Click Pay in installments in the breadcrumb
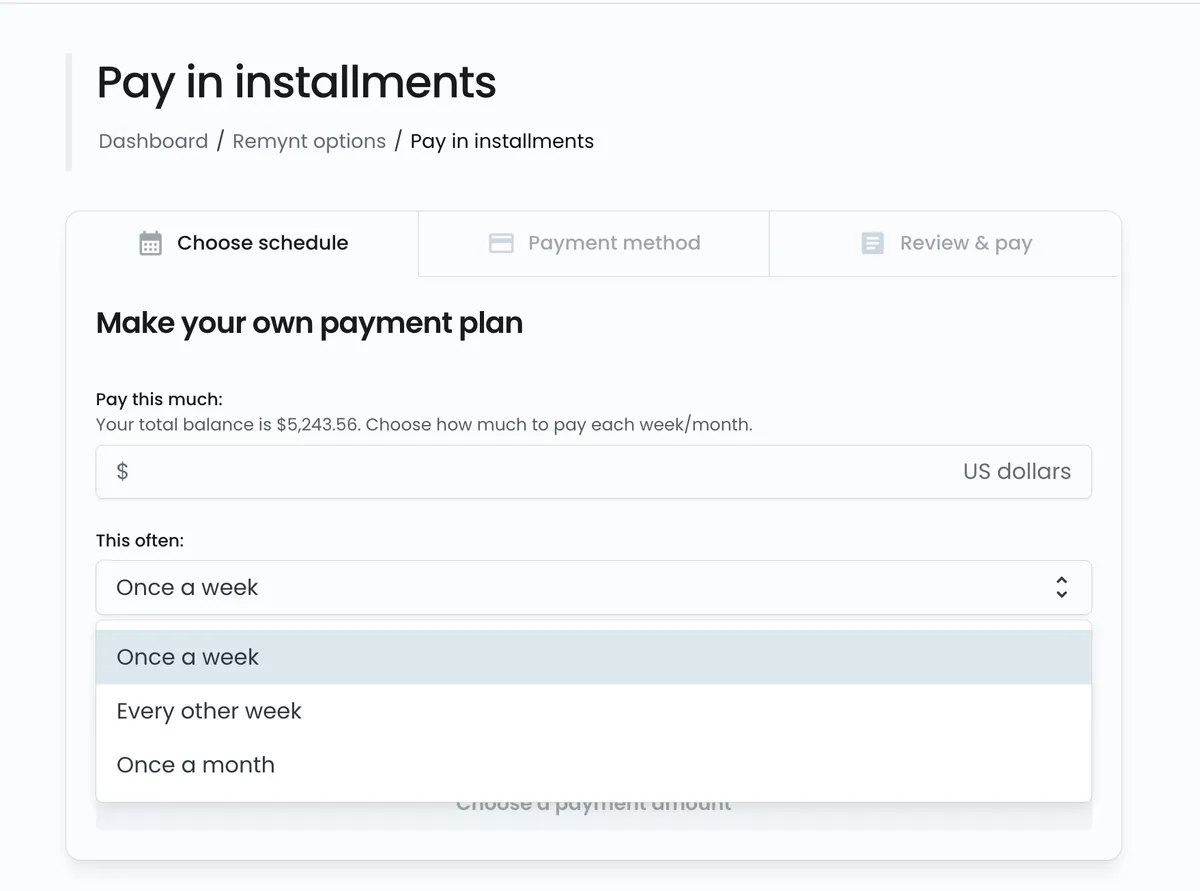The width and height of the screenshot is (1200, 891). tap(502, 141)
